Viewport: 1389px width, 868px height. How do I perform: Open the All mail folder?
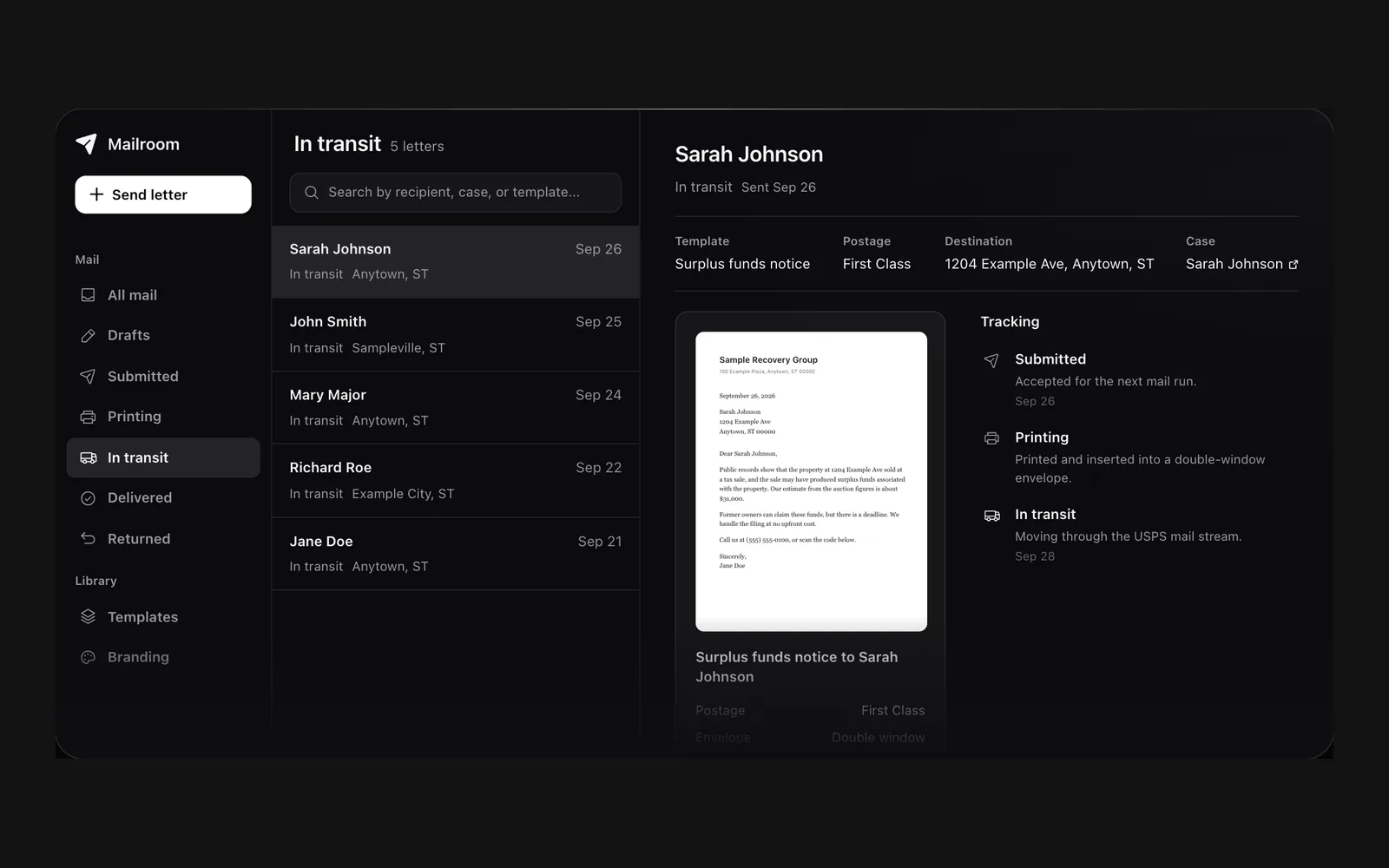[163, 295]
